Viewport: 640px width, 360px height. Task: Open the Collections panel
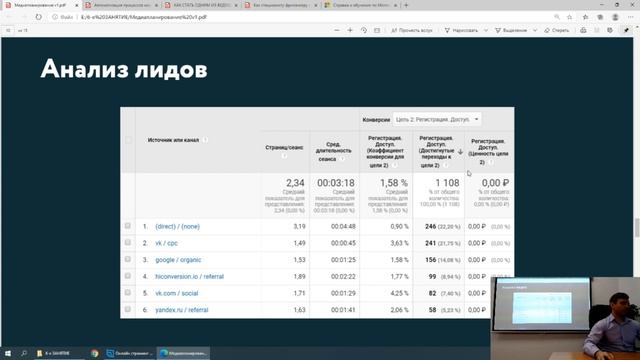click(600, 17)
